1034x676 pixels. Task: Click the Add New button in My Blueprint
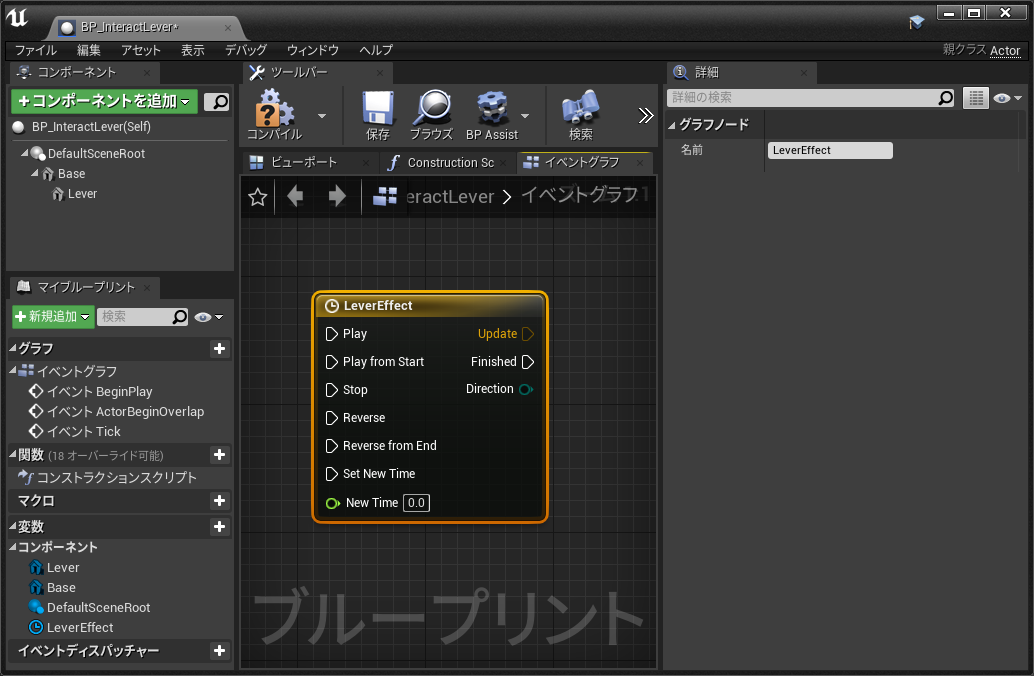coord(53,317)
